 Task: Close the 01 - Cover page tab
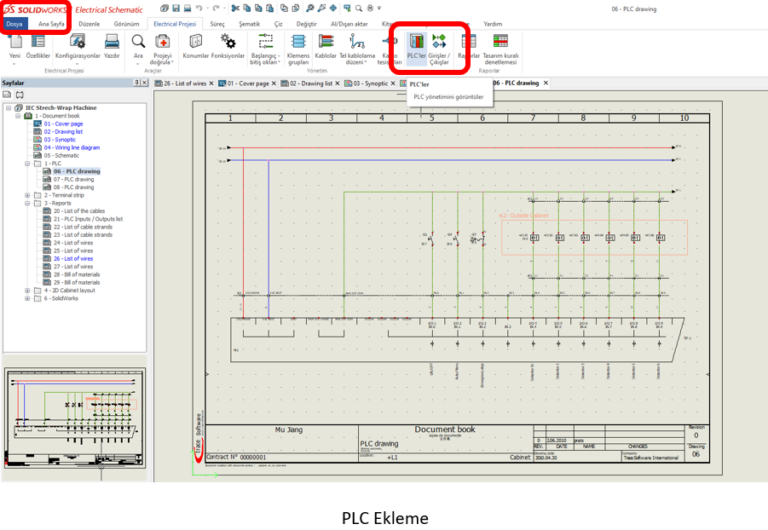(x=273, y=83)
